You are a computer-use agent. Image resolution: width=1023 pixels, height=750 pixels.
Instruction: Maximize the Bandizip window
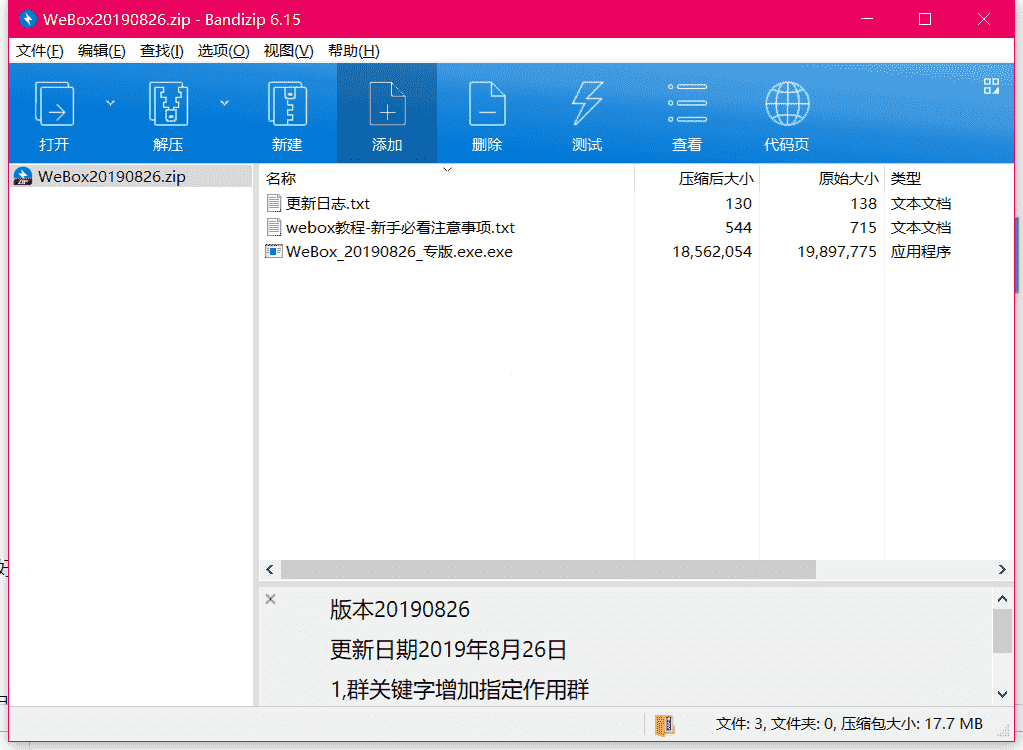924,19
